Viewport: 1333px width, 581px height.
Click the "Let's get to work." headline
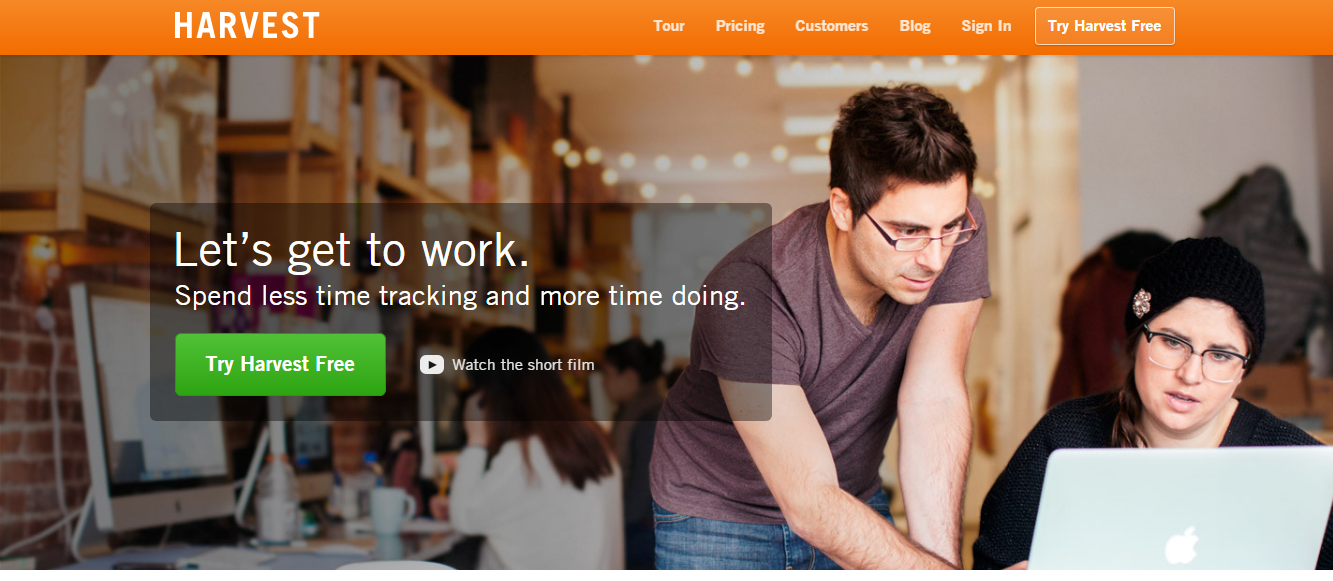click(351, 250)
